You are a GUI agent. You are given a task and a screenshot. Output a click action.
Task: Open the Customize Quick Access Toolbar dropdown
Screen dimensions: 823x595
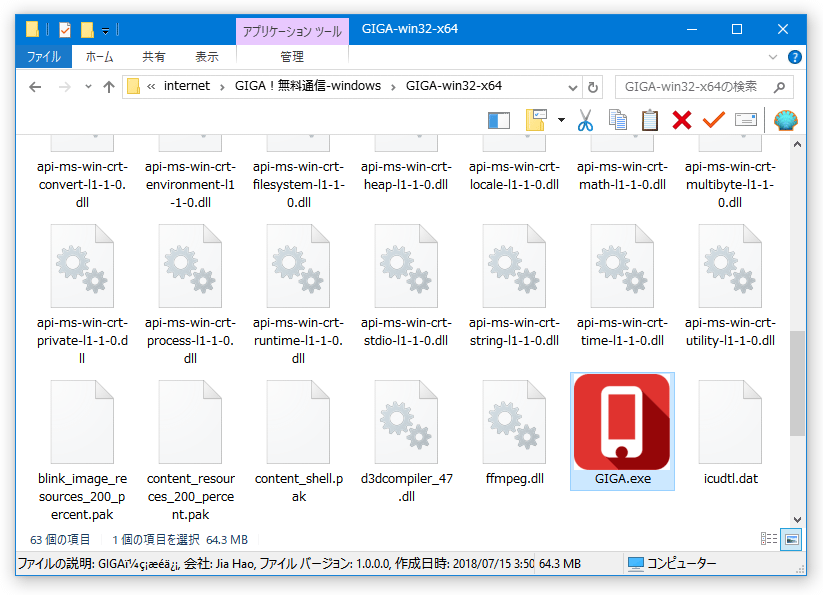[105, 31]
